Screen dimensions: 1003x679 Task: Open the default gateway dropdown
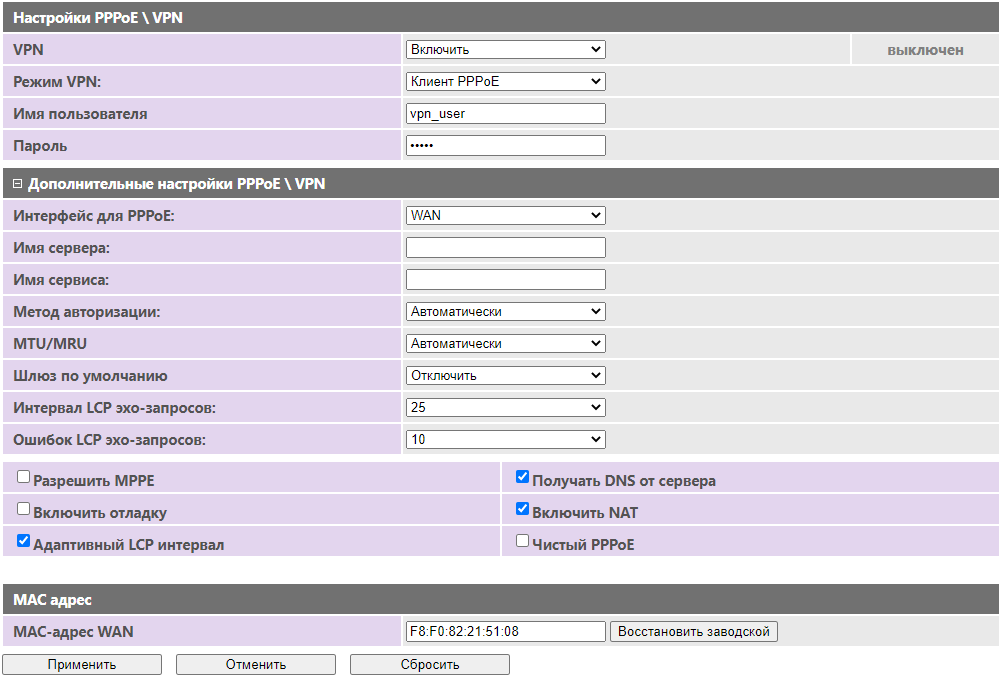coord(505,375)
